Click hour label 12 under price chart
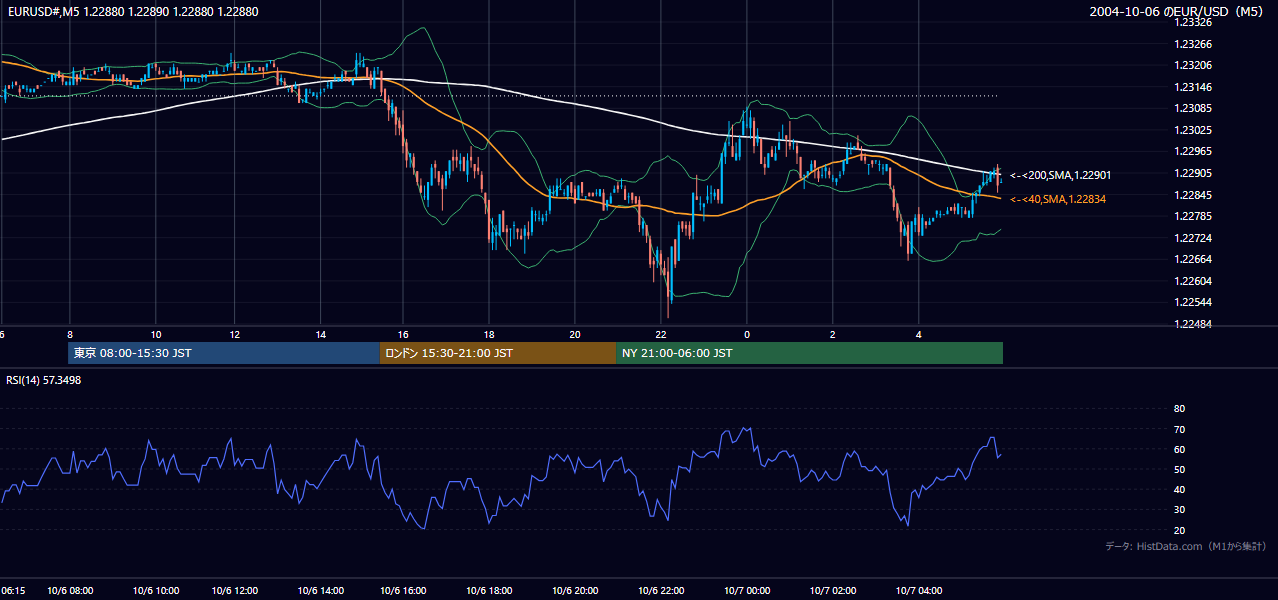This screenshot has width=1278, height=600. pyautogui.click(x=234, y=334)
